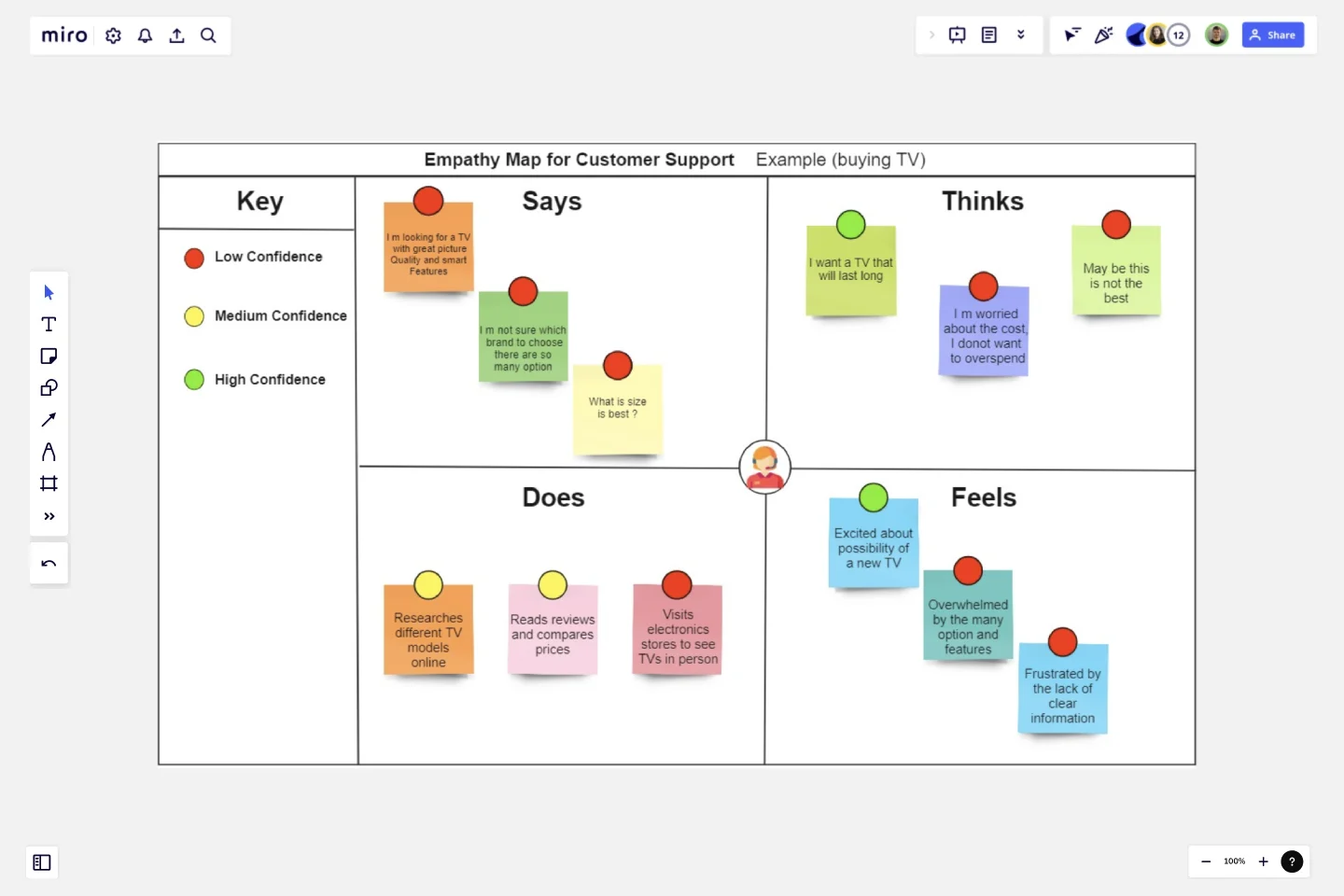
Task: Open notifications bell icon
Action: pyautogui.click(x=146, y=35)
